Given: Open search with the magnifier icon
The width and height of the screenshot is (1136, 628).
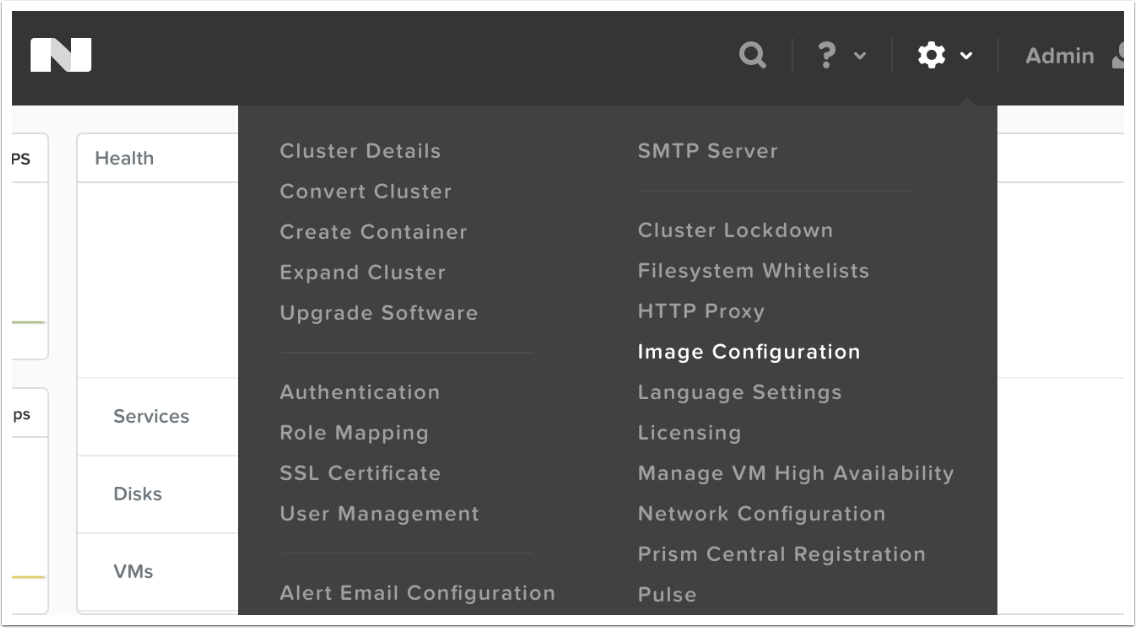Looking at the screenshot, I should point(751,56).
